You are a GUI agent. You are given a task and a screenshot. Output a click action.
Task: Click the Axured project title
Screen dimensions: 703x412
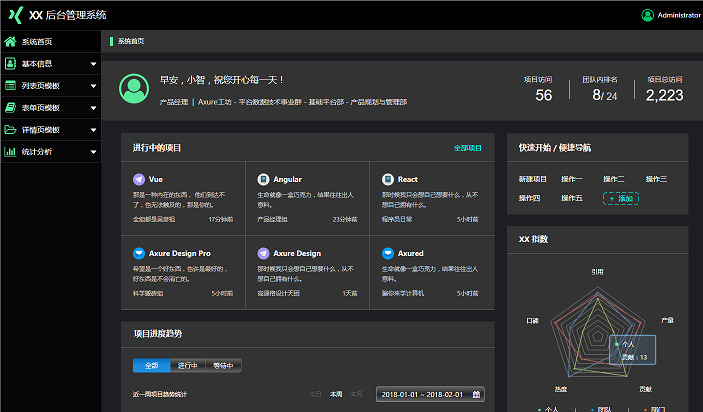pyautogui.click(x=411, y=254)
